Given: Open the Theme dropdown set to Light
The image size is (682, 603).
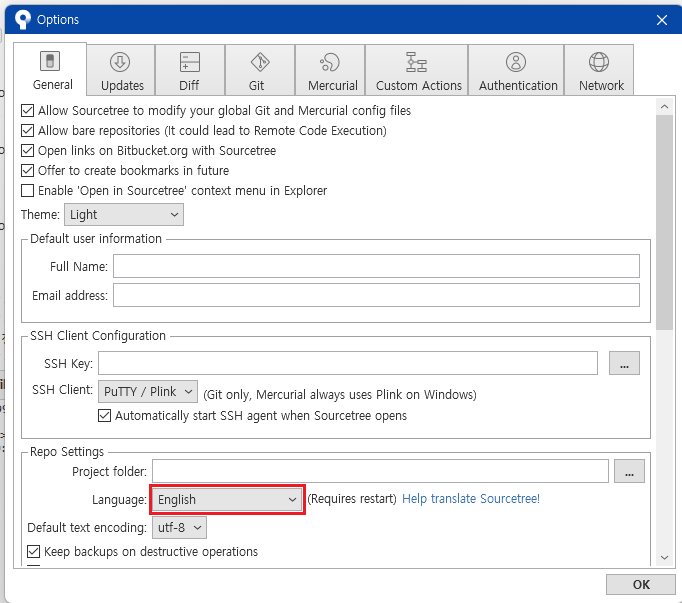Looking at the screenshot, I should pyautogui.click(x=124, y=214).
